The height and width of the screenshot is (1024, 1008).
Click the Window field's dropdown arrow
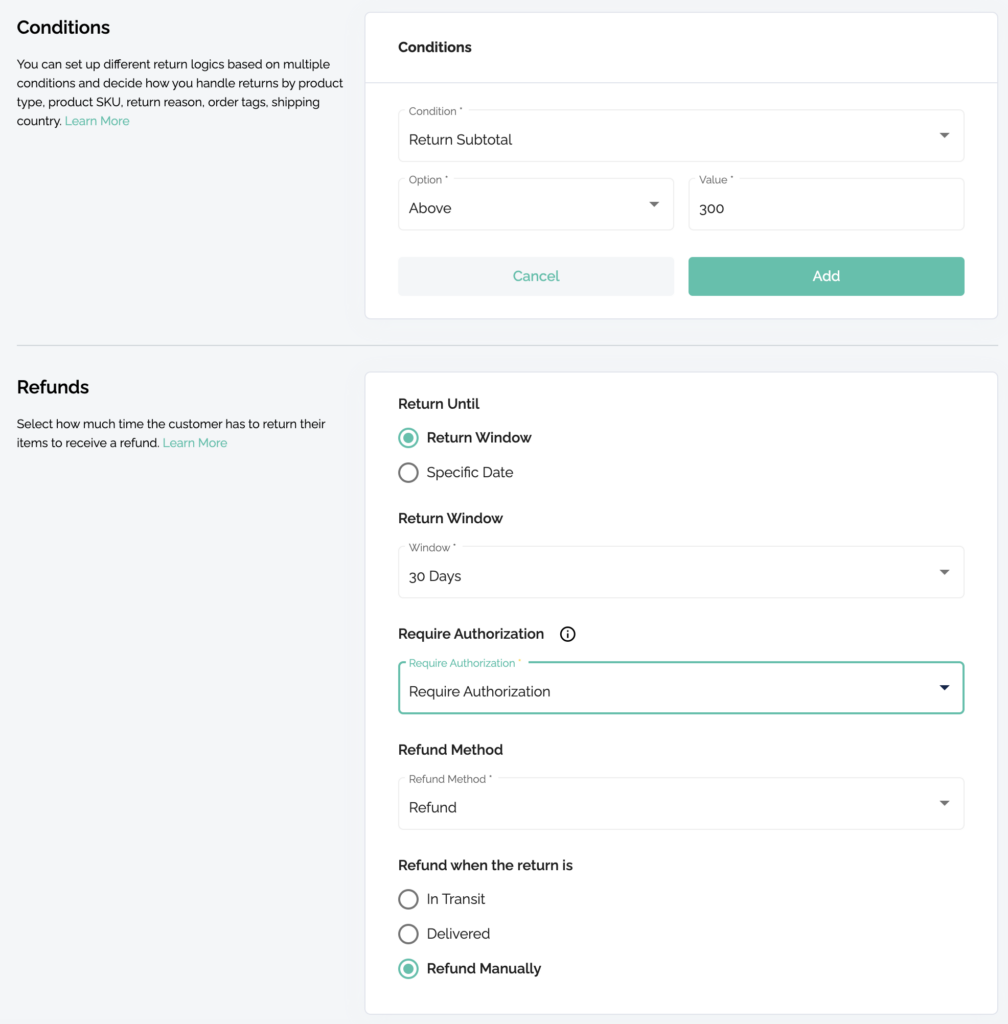(x=944, y=572)
